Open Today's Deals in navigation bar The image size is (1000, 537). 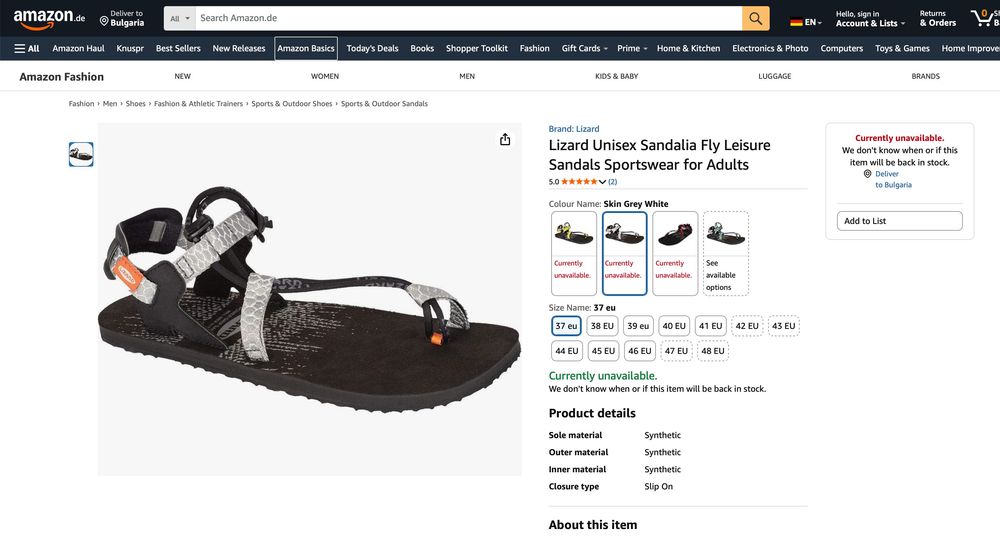tap(372, 48)
